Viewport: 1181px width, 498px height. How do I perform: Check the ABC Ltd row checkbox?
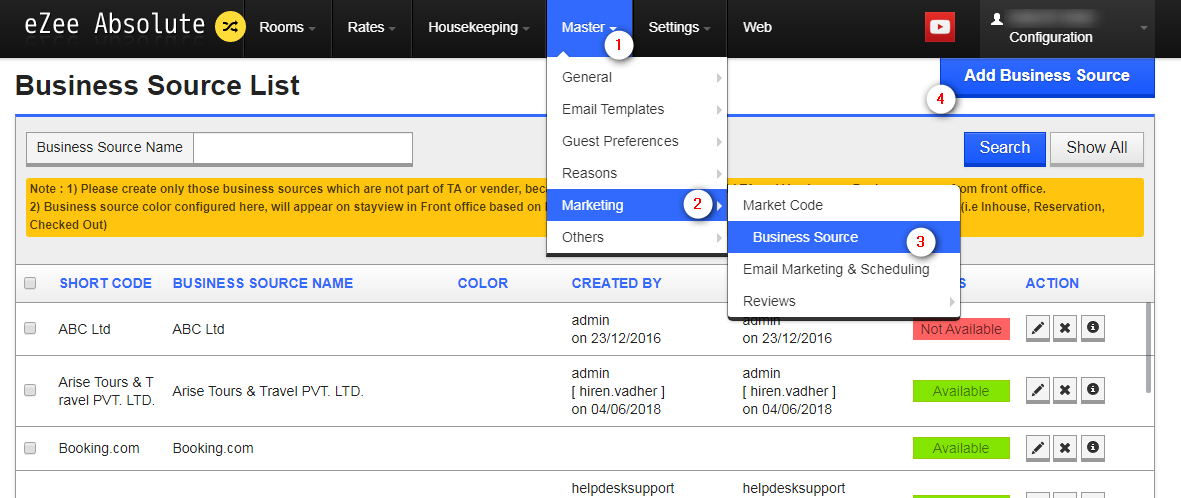(30, 328)
